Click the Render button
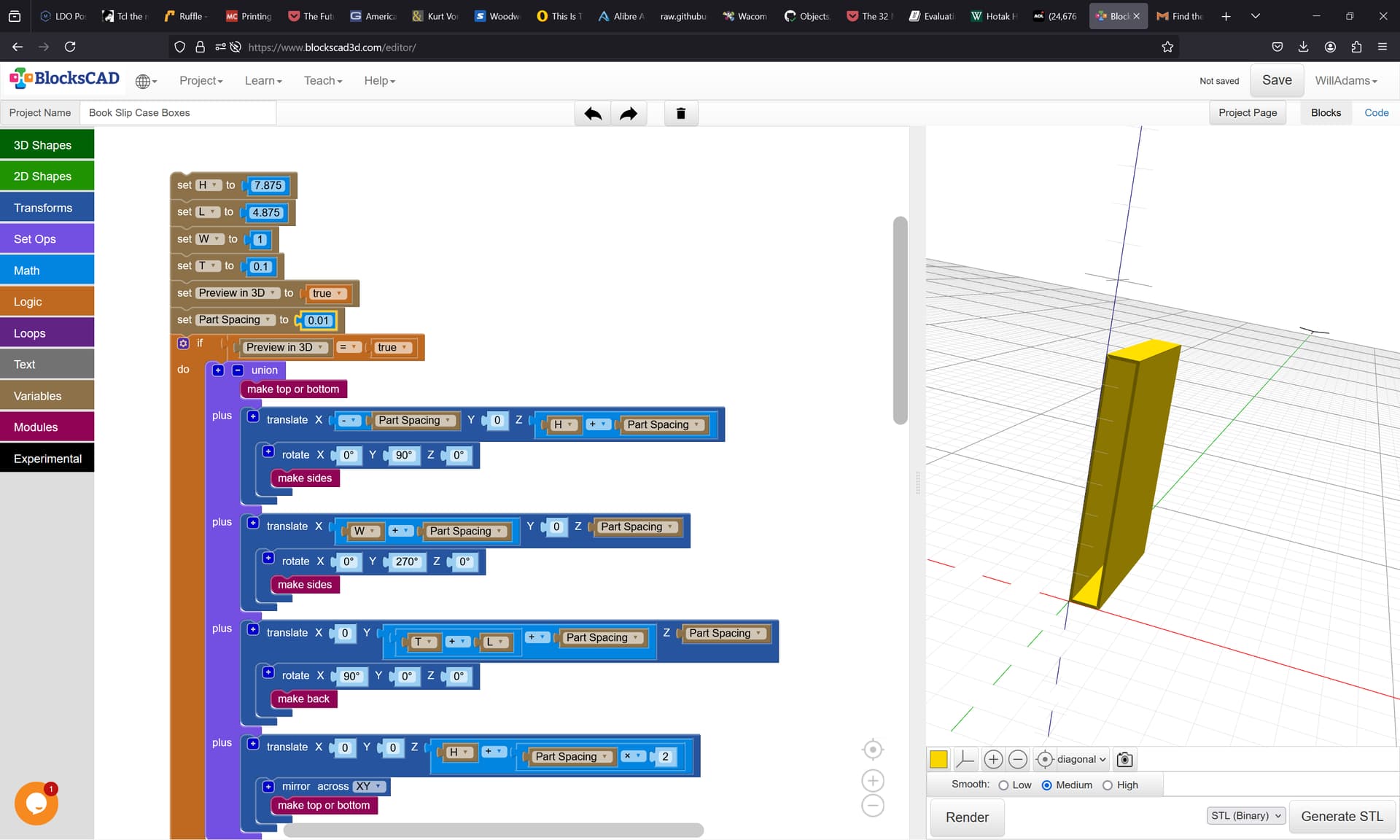The height and width of the screenshot is (840, 1400). 967,817
